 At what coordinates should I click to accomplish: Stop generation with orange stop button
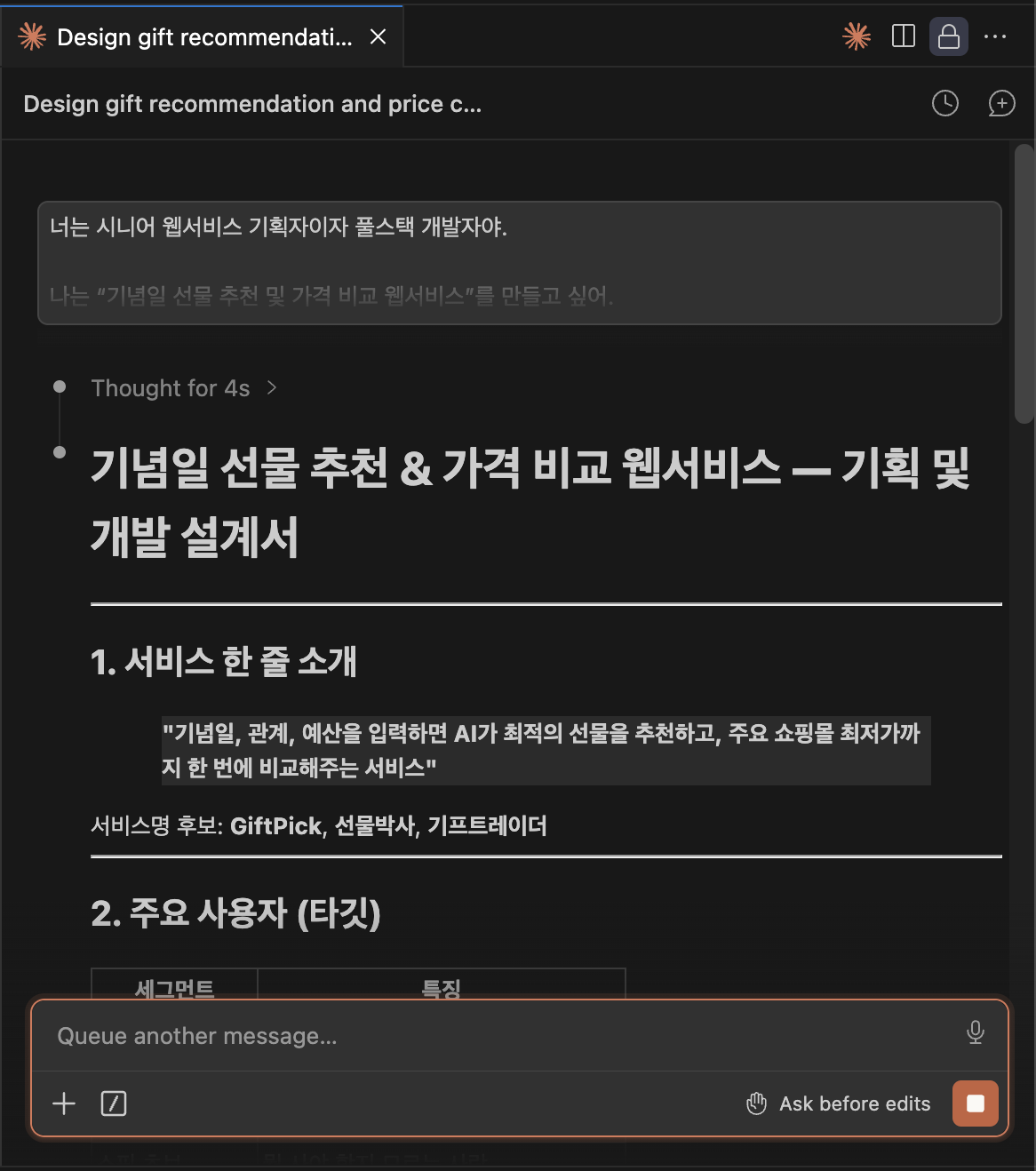975,1103
